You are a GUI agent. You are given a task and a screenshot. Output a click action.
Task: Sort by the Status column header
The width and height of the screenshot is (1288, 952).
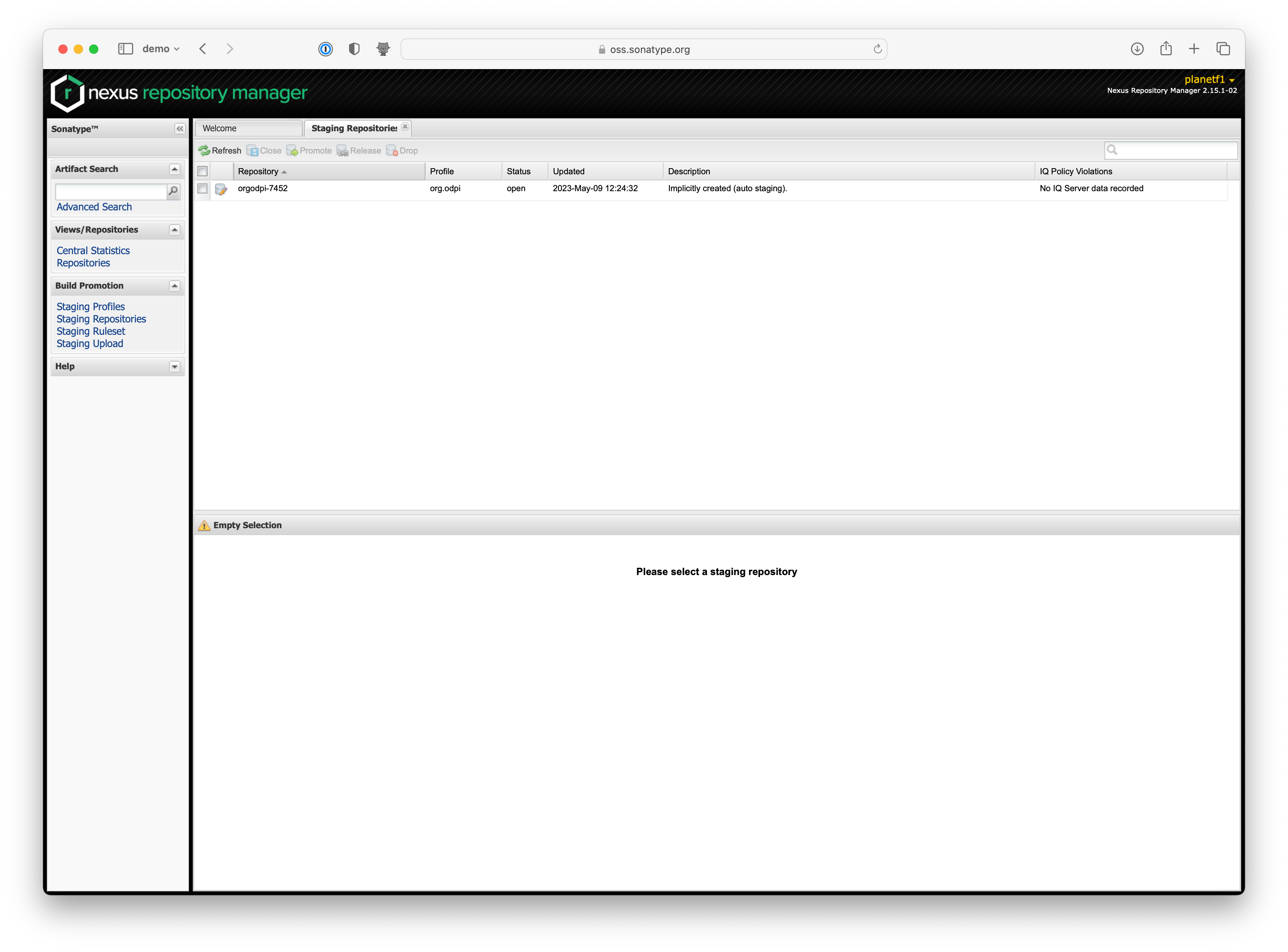coord(525,171)
